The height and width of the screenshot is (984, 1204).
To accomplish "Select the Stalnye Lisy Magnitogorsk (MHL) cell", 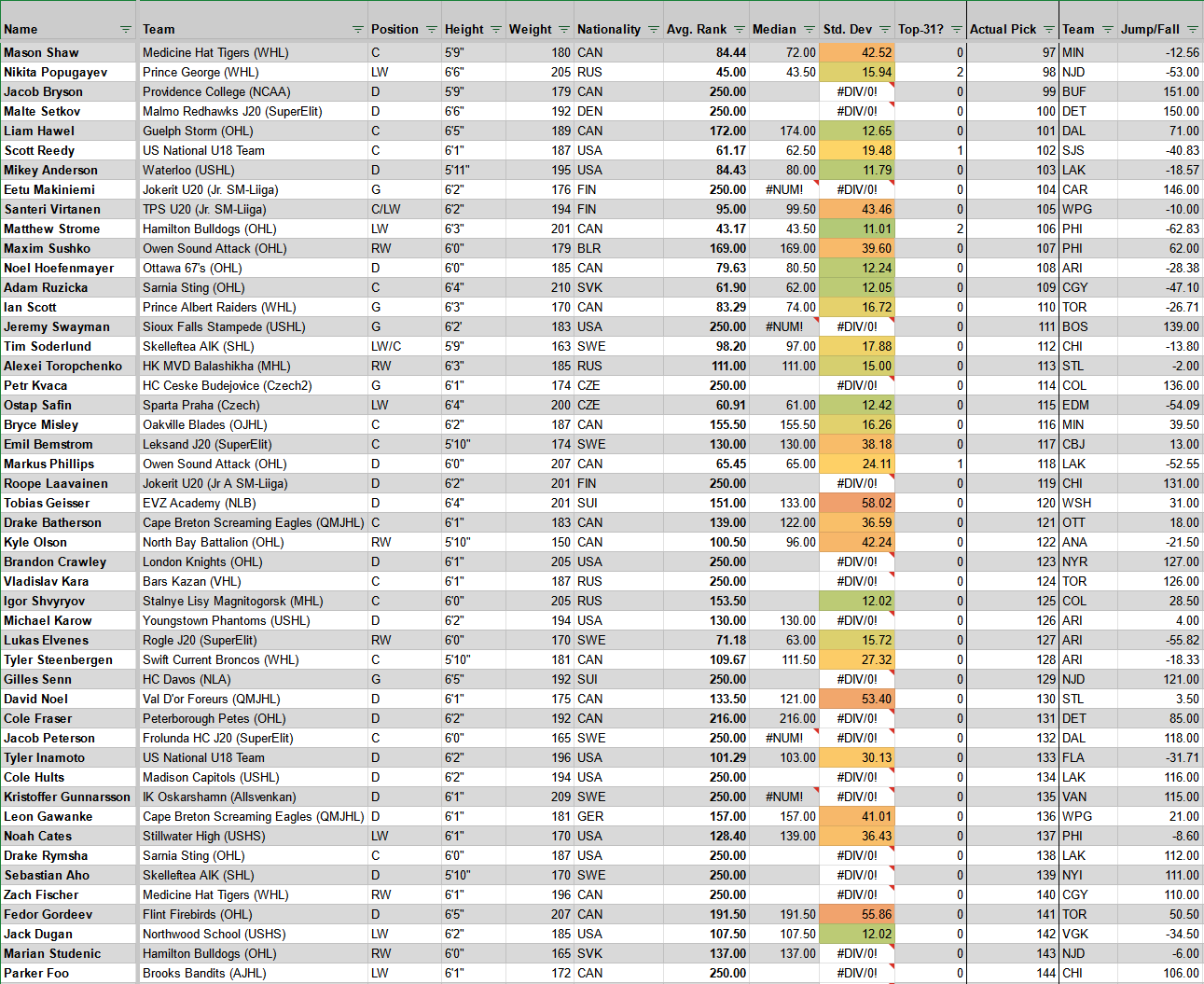I will pos(253,601).
